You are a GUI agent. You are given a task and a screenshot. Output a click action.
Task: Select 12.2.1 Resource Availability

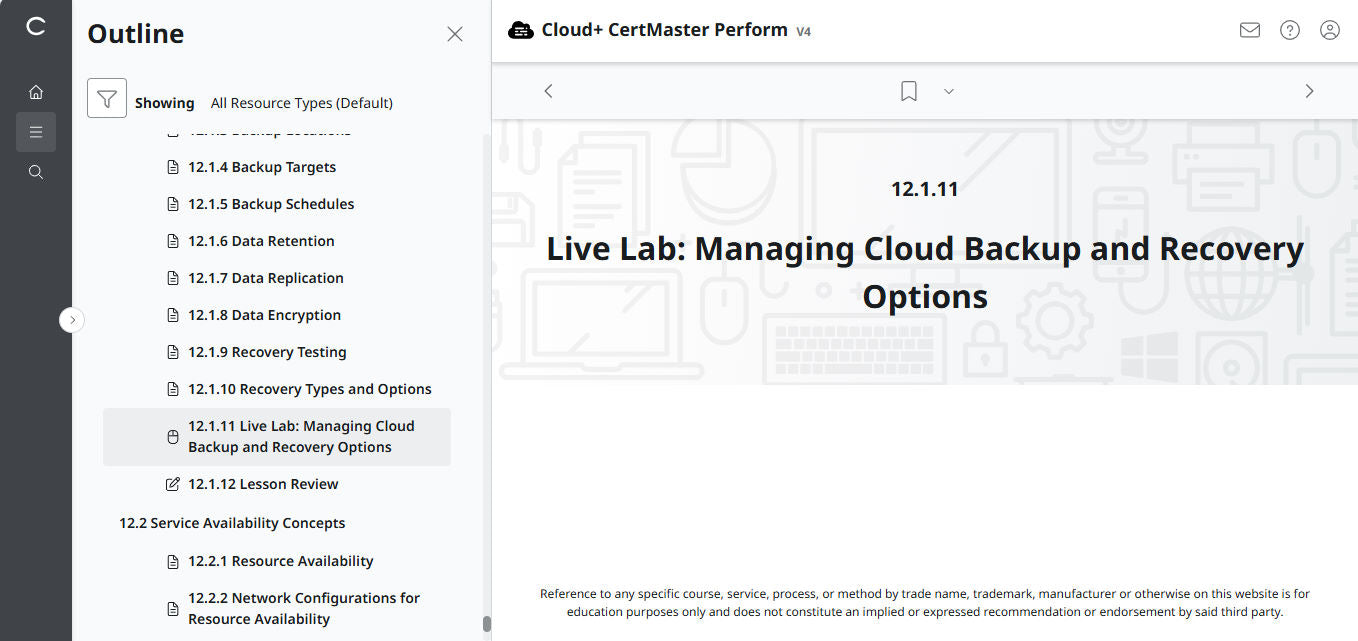[x=280, y=561]
